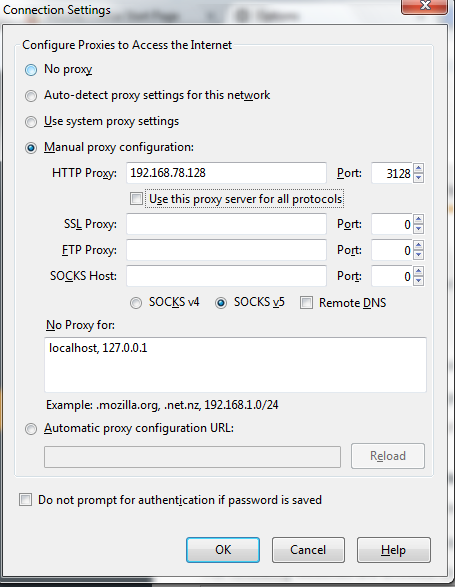Select Automatic proxy configuration URL option
This screenshot has width=455, height=587.
[x=31, y=429]
